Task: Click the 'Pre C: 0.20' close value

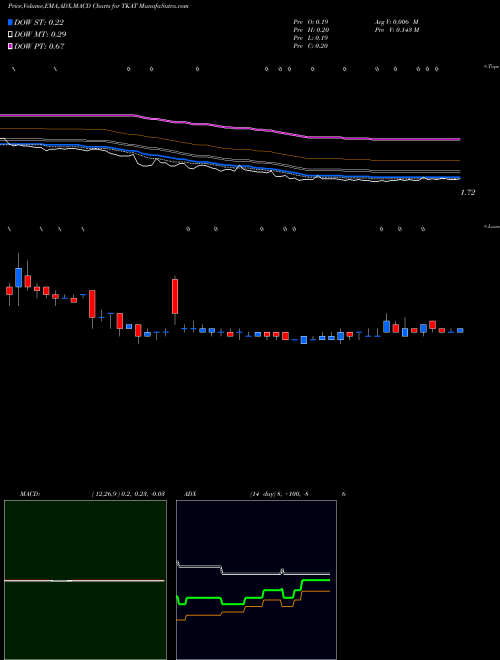Action: (311, 46)
